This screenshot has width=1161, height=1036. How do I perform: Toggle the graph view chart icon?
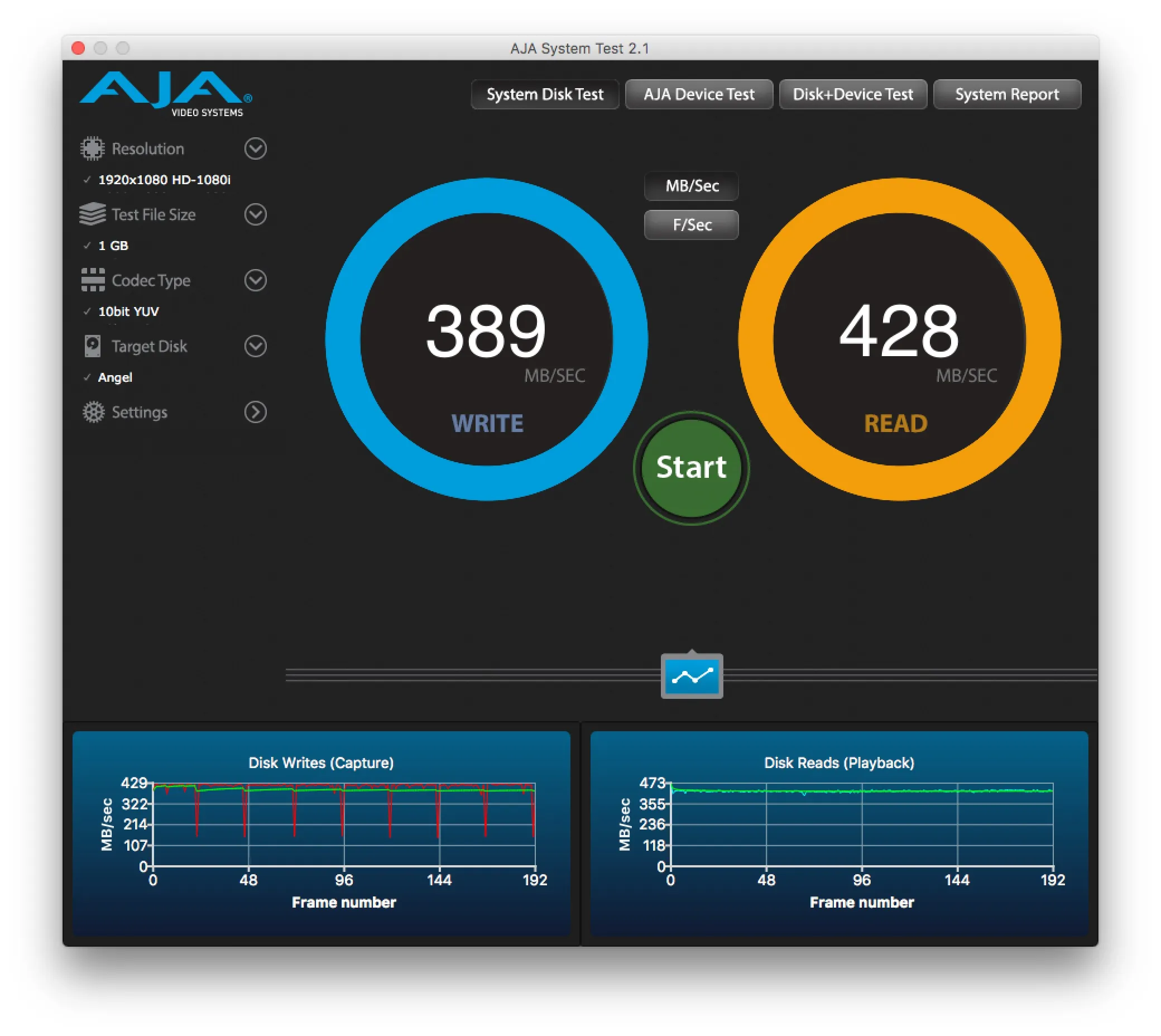coord(692,676)
